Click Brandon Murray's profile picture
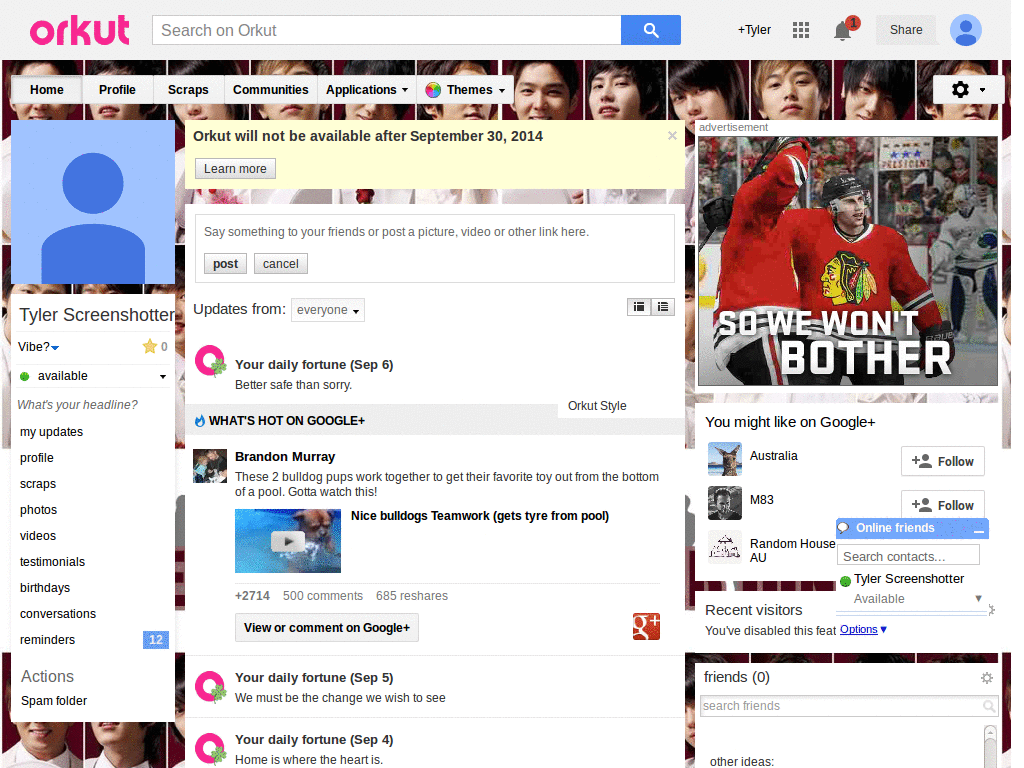The width and height of the screenshot is (1024, 768). pos(210,466)
